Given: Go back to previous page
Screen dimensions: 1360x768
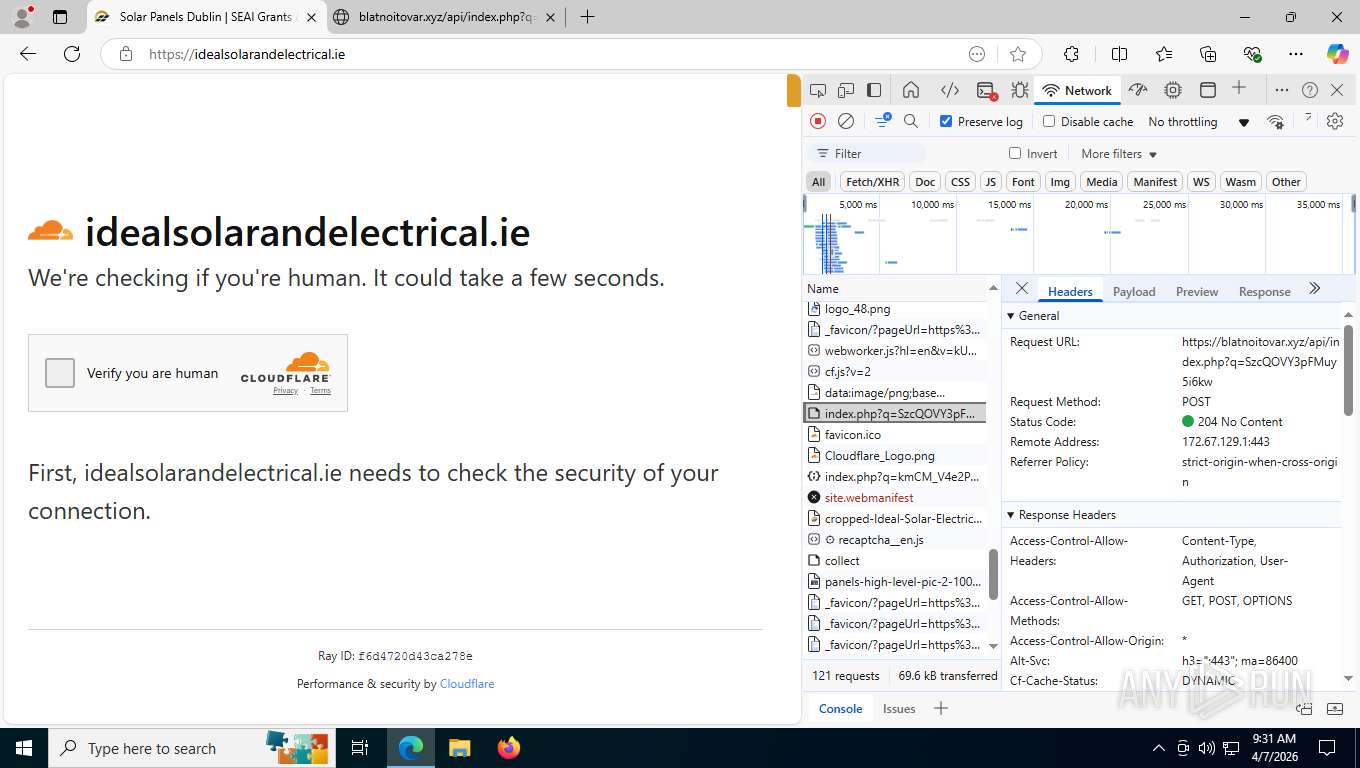Looking at the screenshot, I should (28, 54).
